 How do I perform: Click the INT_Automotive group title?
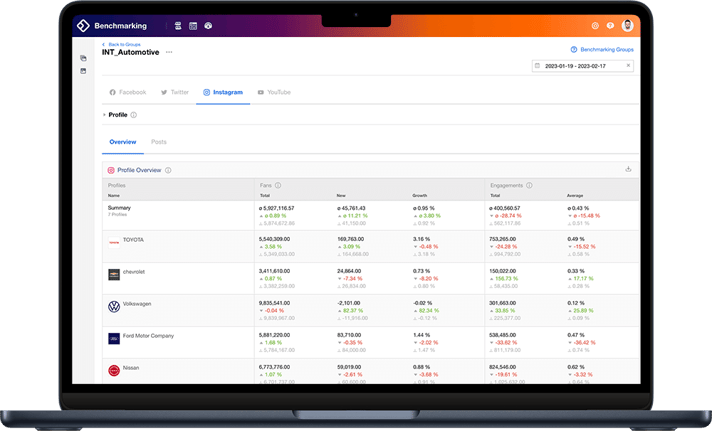(x=130, y=52)
